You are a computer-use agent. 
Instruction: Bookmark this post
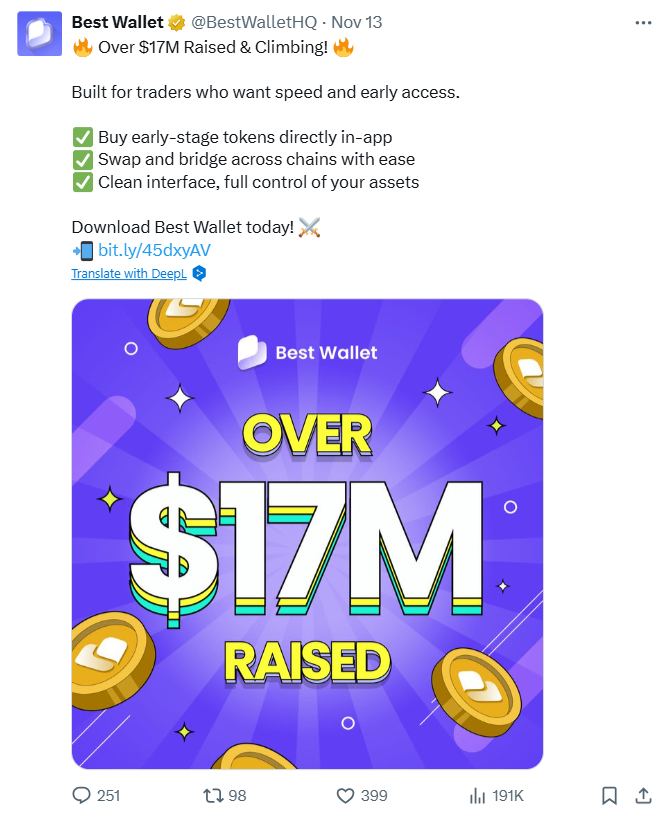pyautogui.click(x=609, y=795)
